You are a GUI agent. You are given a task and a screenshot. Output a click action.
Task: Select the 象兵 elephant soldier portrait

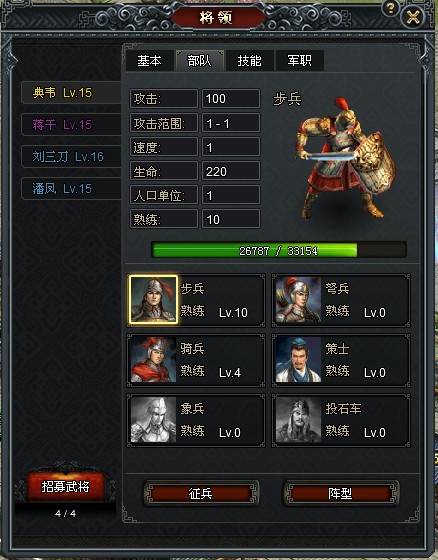[x=153, y=419]
